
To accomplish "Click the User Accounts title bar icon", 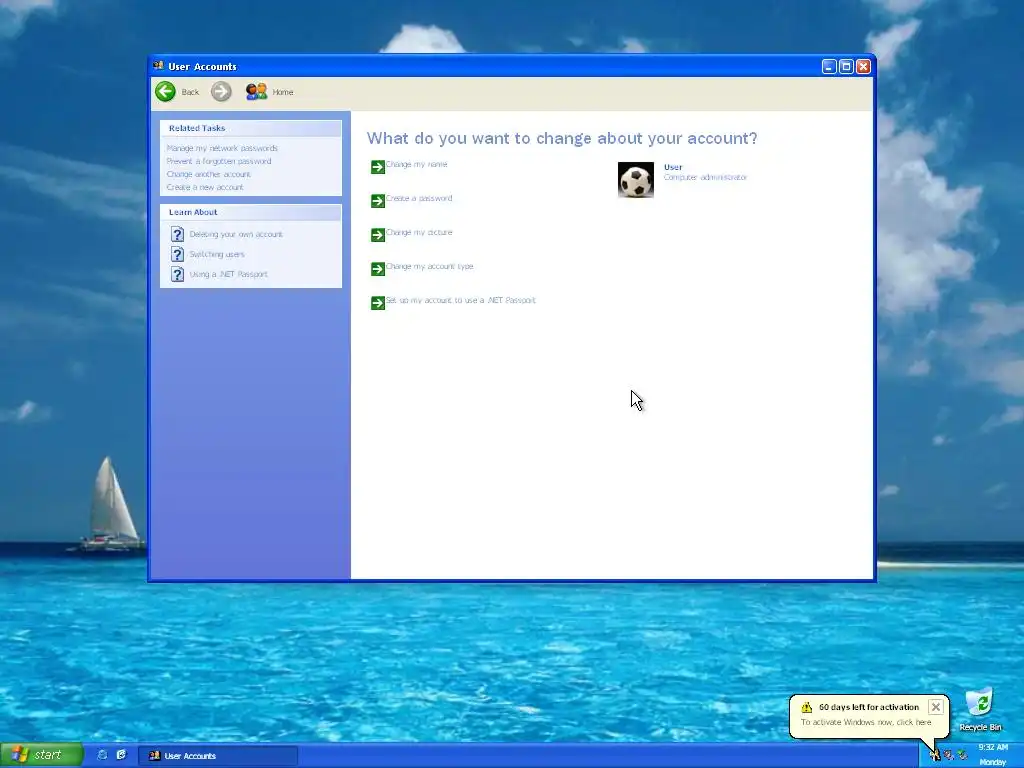I will pos(158,65).
